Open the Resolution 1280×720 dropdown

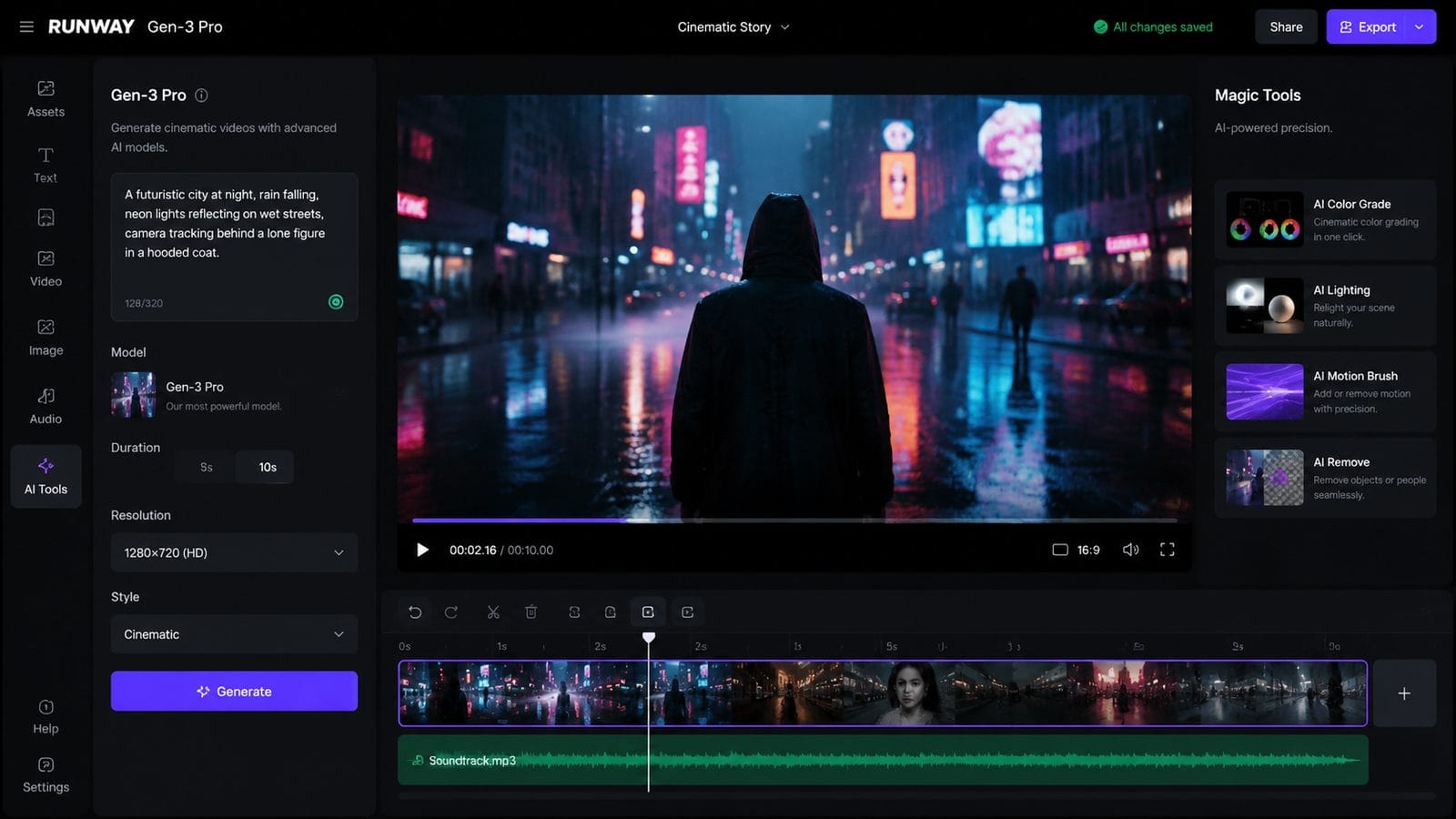point(234,552)
